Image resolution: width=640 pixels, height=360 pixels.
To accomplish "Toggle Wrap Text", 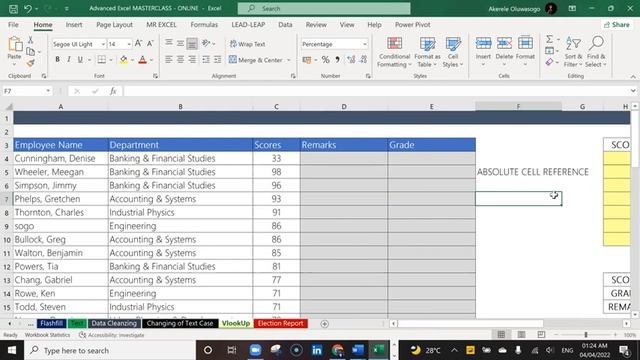I will (247, 44).
